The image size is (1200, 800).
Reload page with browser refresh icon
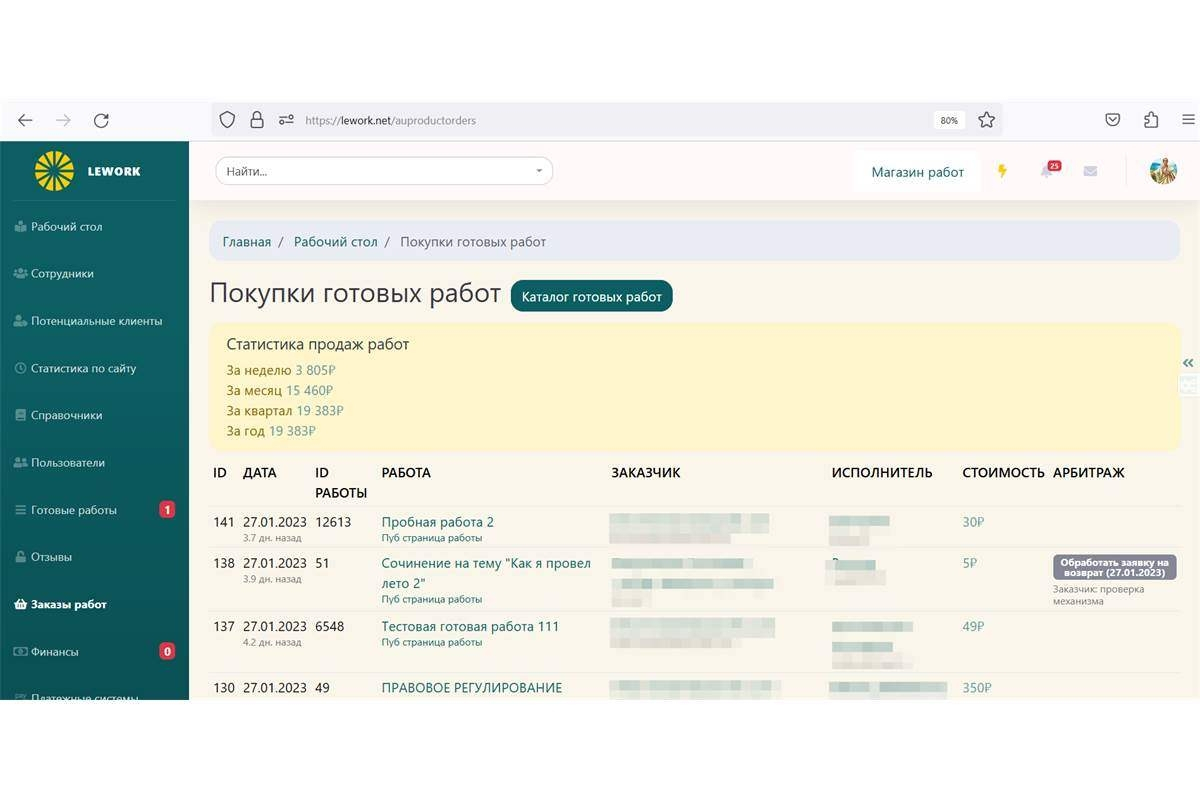[101, 120]
